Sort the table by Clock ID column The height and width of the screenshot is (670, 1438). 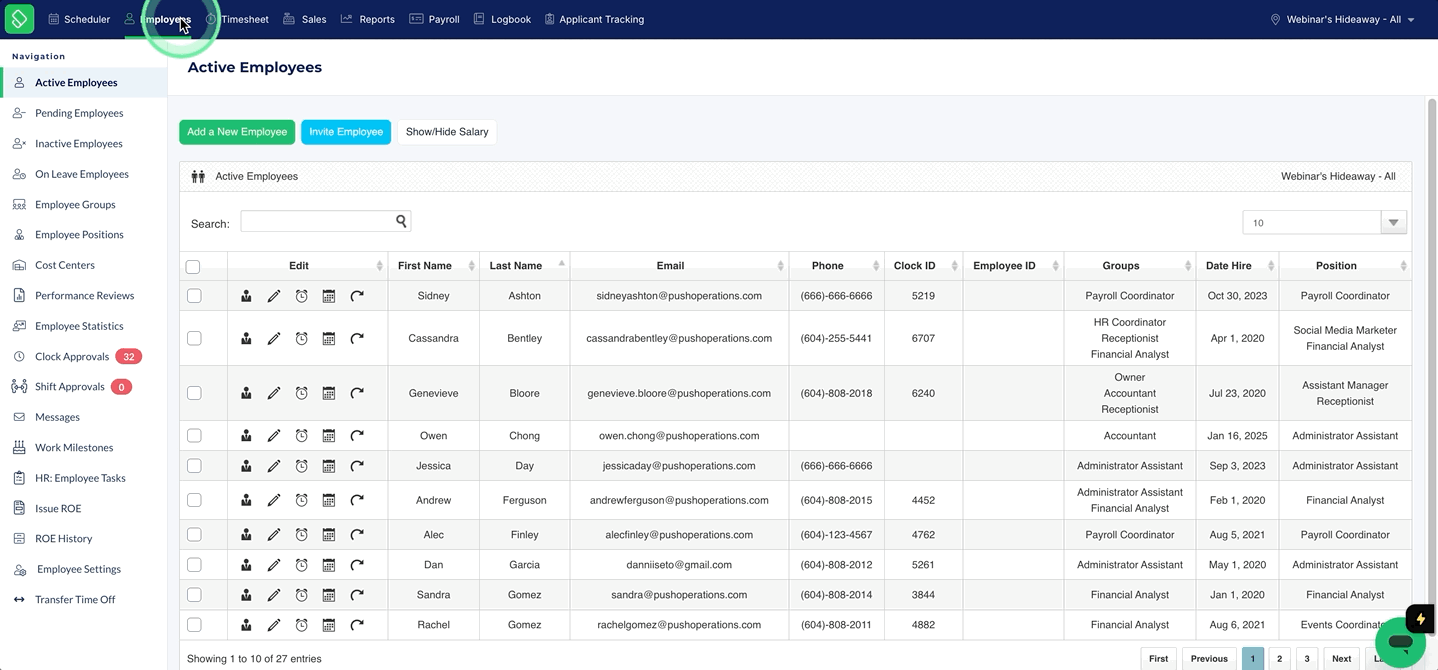point(923,266)
